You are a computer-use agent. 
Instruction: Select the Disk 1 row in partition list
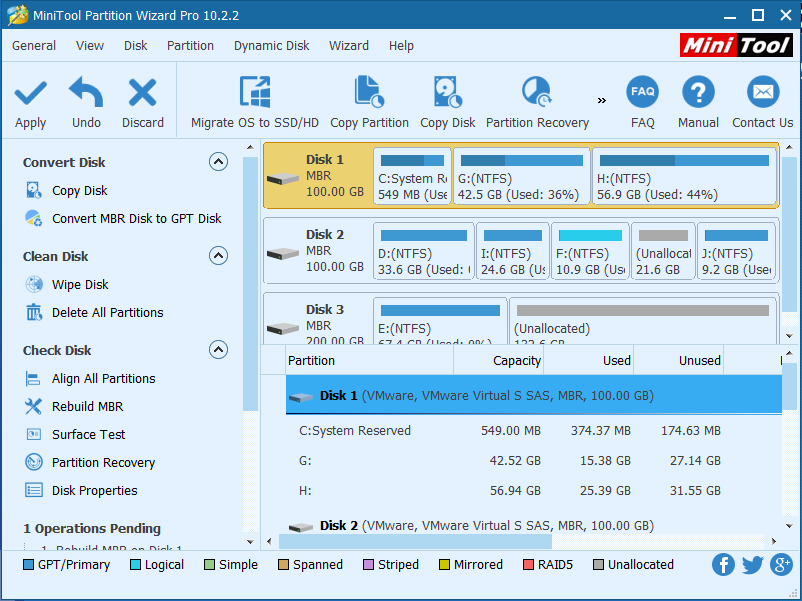533,395
